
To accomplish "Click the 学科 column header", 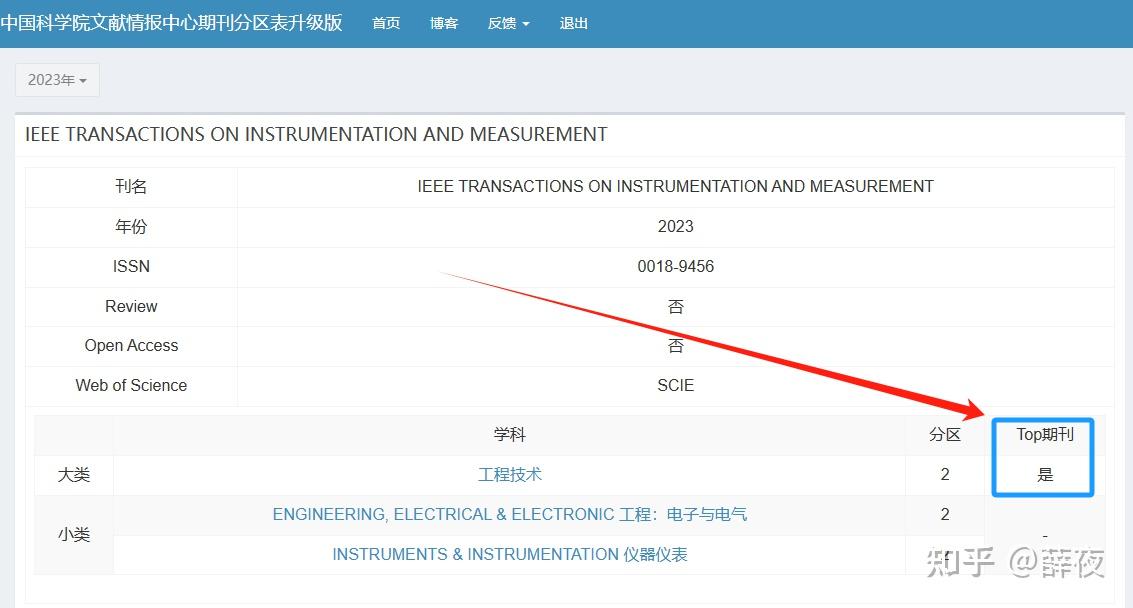I will click(509, 434).
